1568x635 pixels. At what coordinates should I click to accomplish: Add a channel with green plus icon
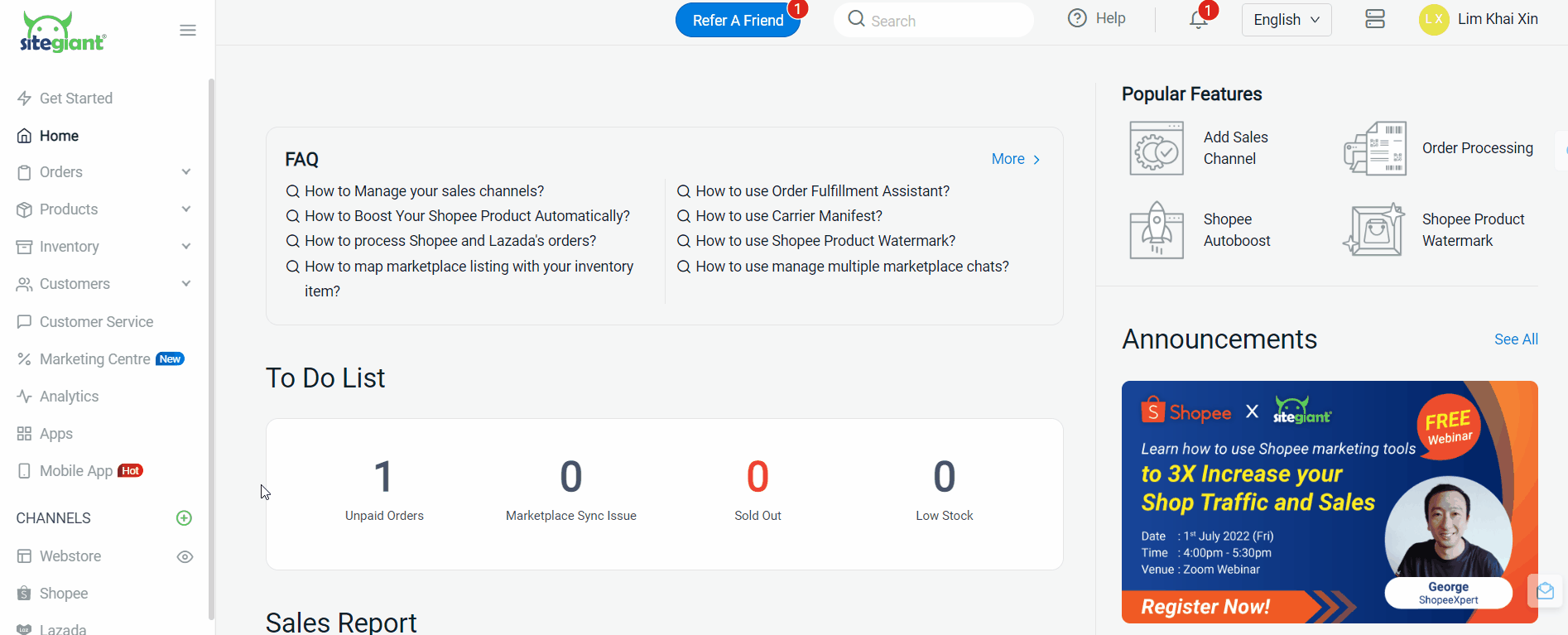pos(185,518)
